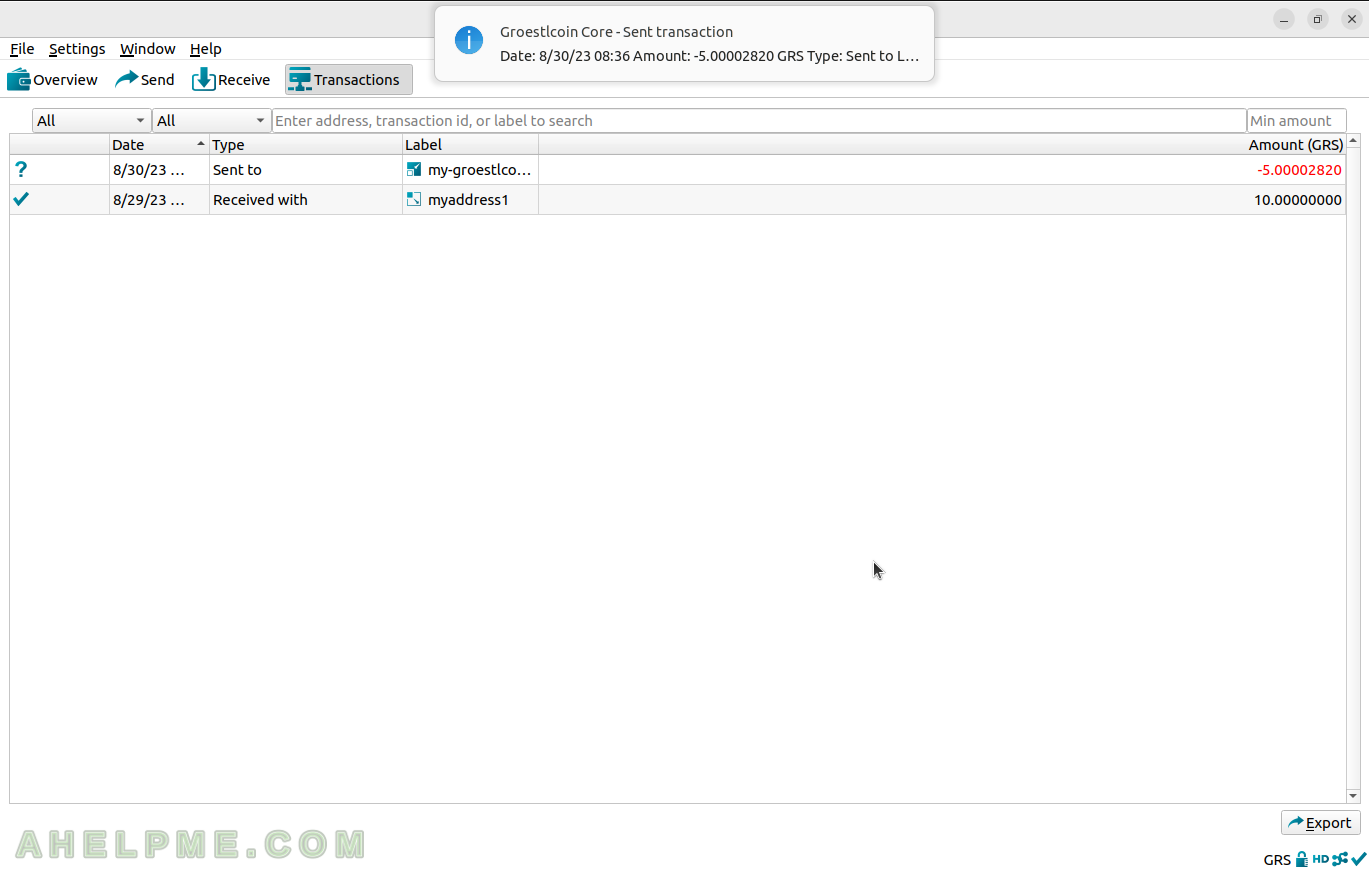Image resolution: width=1369 pixels, height=872 pixels.
Task: Click the scrollbar down arrow
Action: [1353, 796]
